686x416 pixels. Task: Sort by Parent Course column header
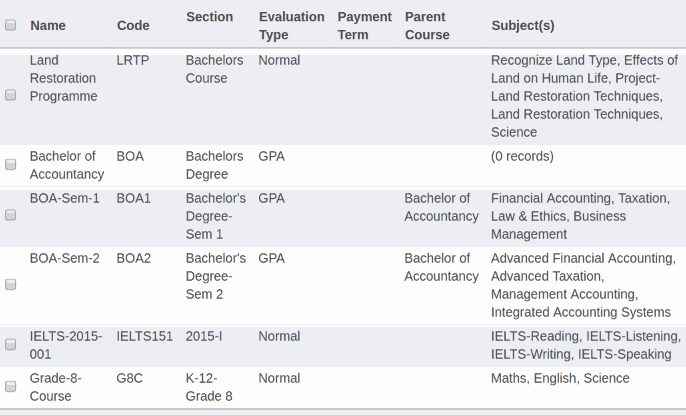point(427,26)
